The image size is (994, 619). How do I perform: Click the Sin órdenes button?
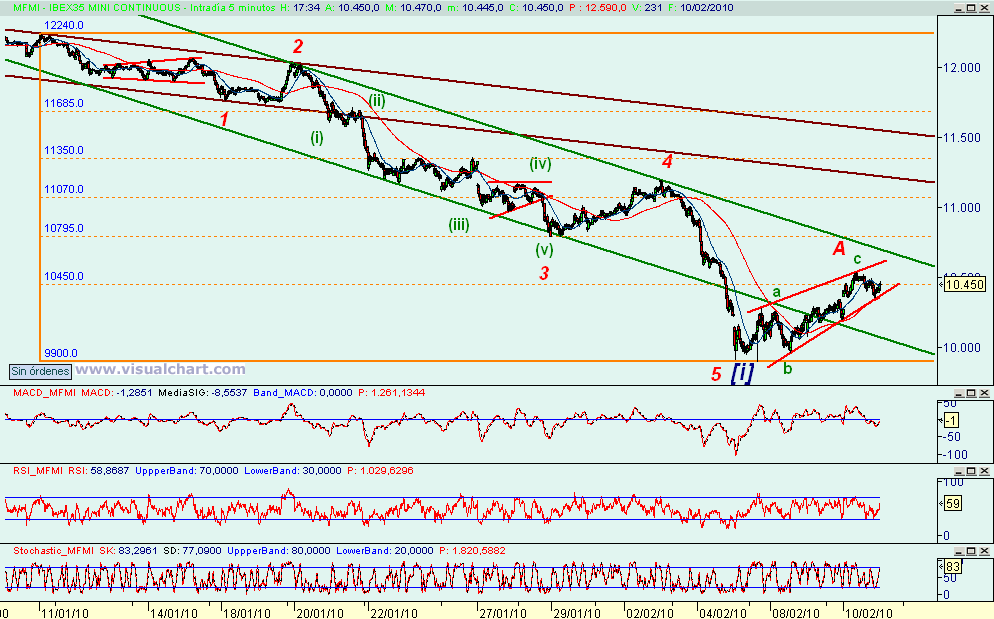[39, 371]
